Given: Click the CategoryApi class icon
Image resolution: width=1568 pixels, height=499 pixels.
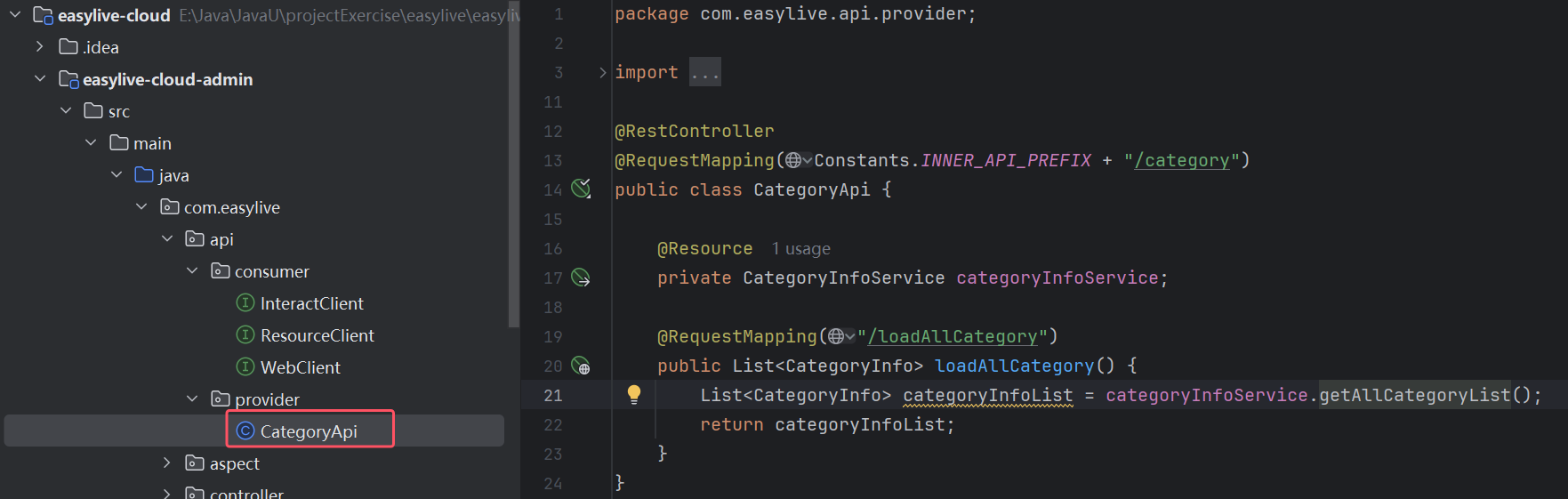Looking at the screenshot, I should click(x=245, y=431).
